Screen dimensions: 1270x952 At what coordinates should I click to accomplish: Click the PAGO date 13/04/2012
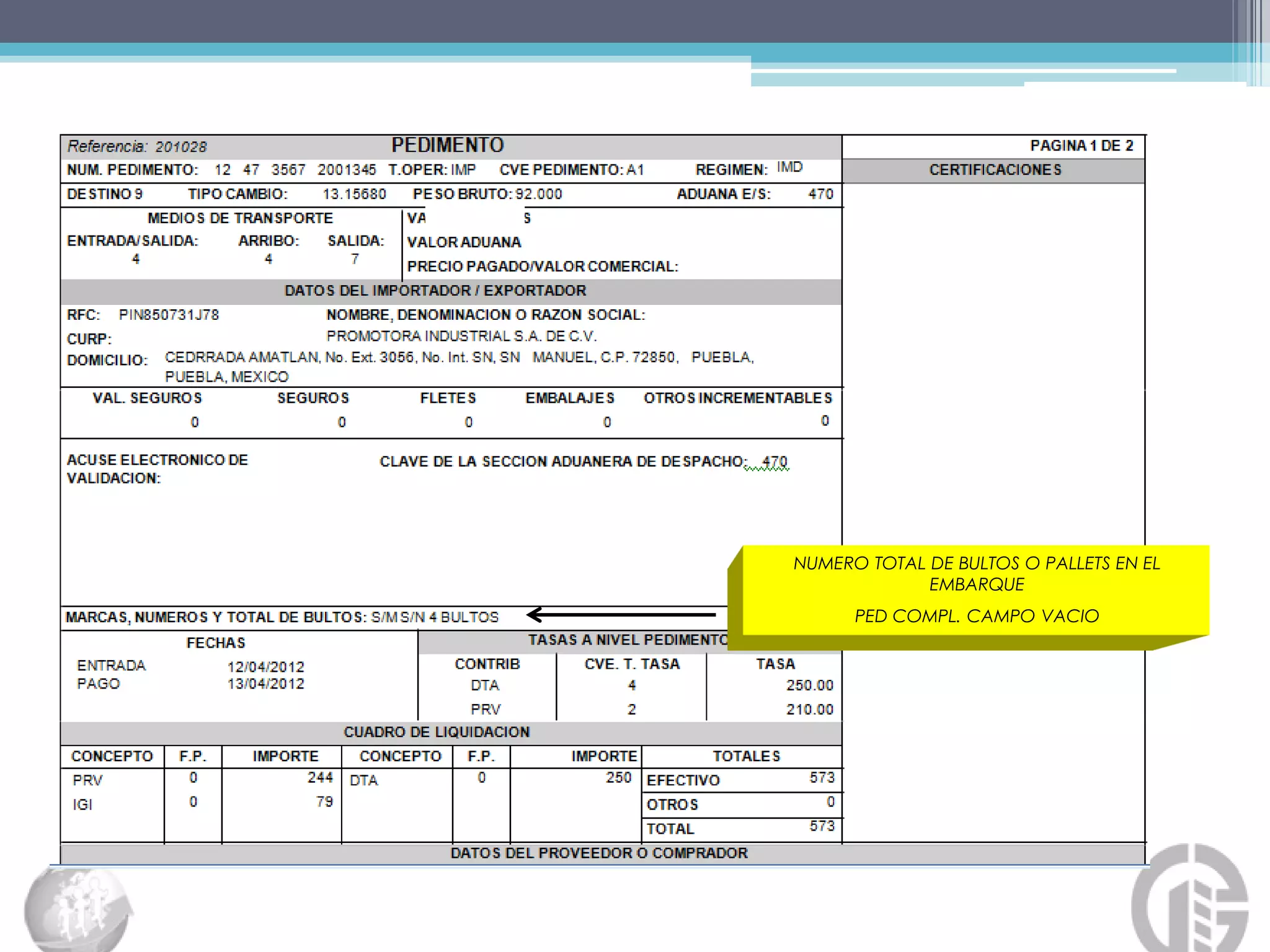pyautogui.click(x=265, y=684)
